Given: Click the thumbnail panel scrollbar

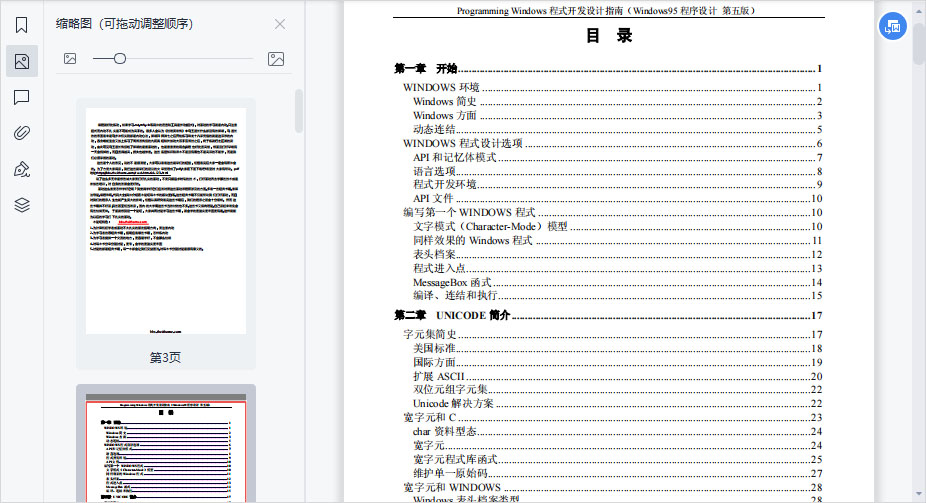Looking at the screenshot, I should pyautogui.click(x=299, y=111).
